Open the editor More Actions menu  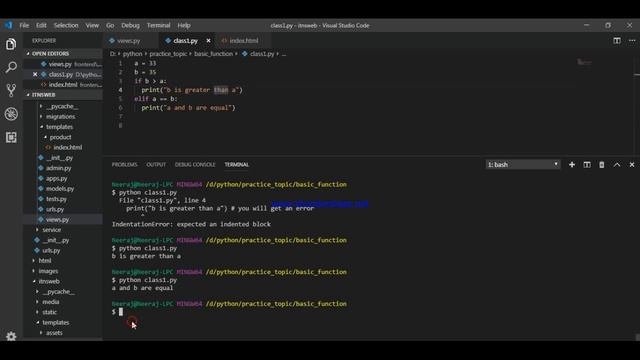pyautogui.click(x=632, y=40)
